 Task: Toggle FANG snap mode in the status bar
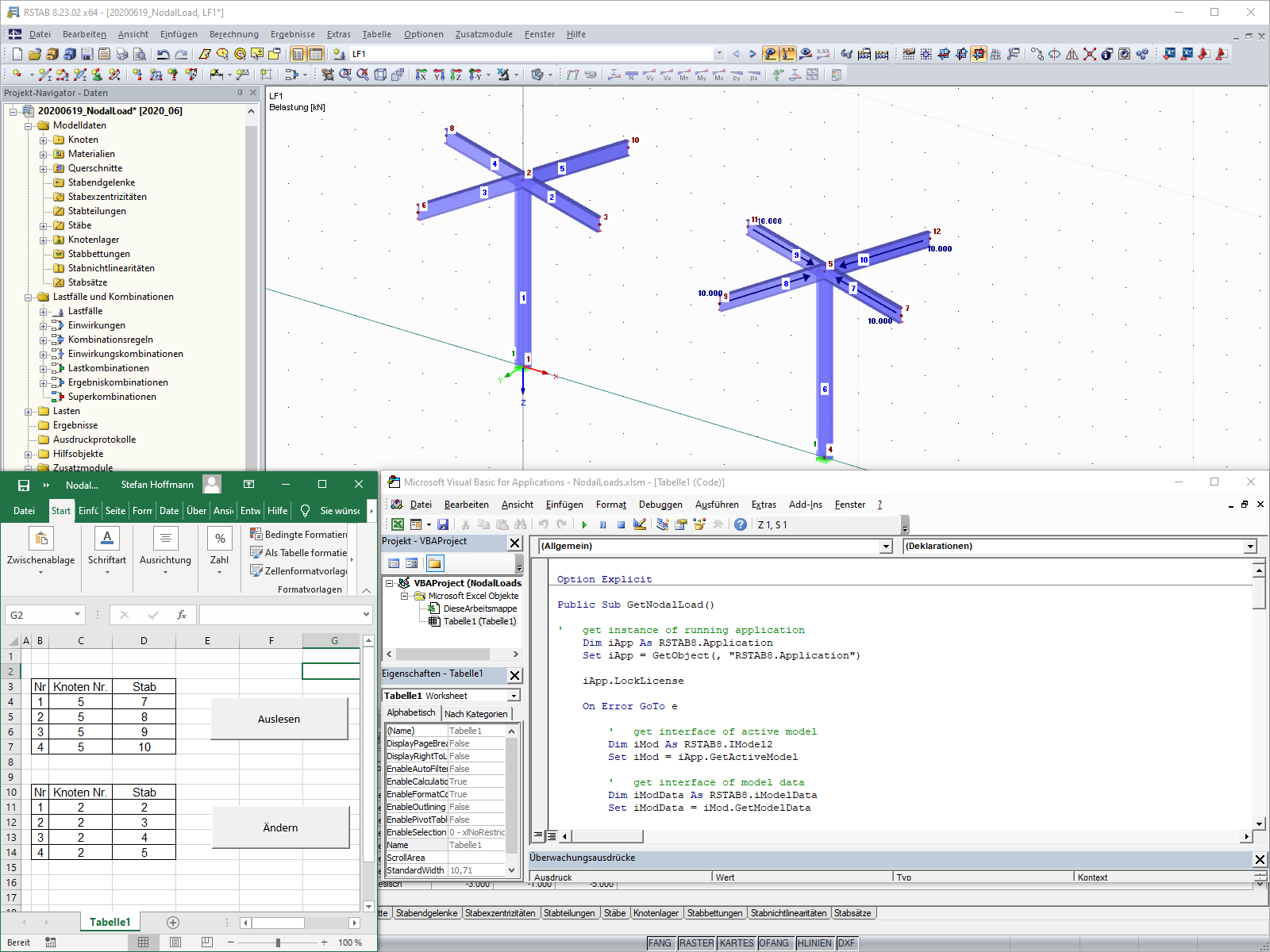[660, 943]
